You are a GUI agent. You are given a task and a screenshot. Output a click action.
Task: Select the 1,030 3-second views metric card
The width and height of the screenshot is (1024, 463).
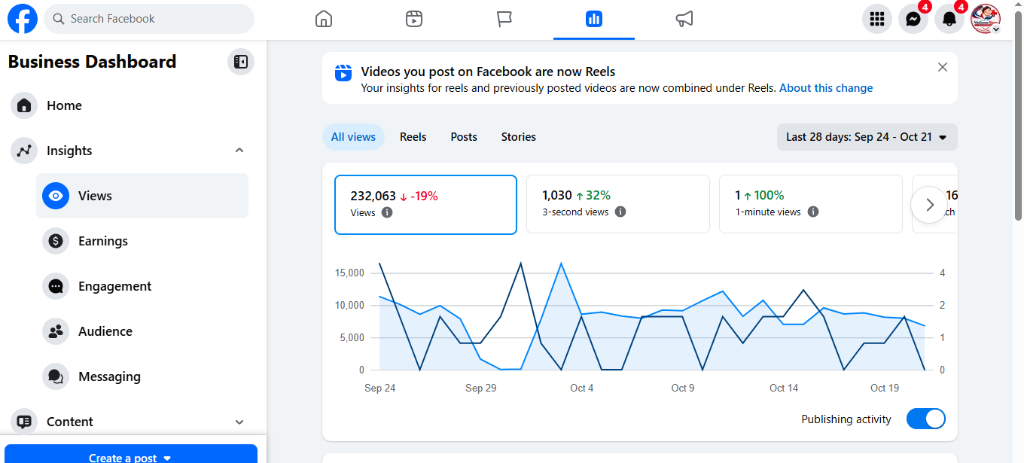[618, 204]
